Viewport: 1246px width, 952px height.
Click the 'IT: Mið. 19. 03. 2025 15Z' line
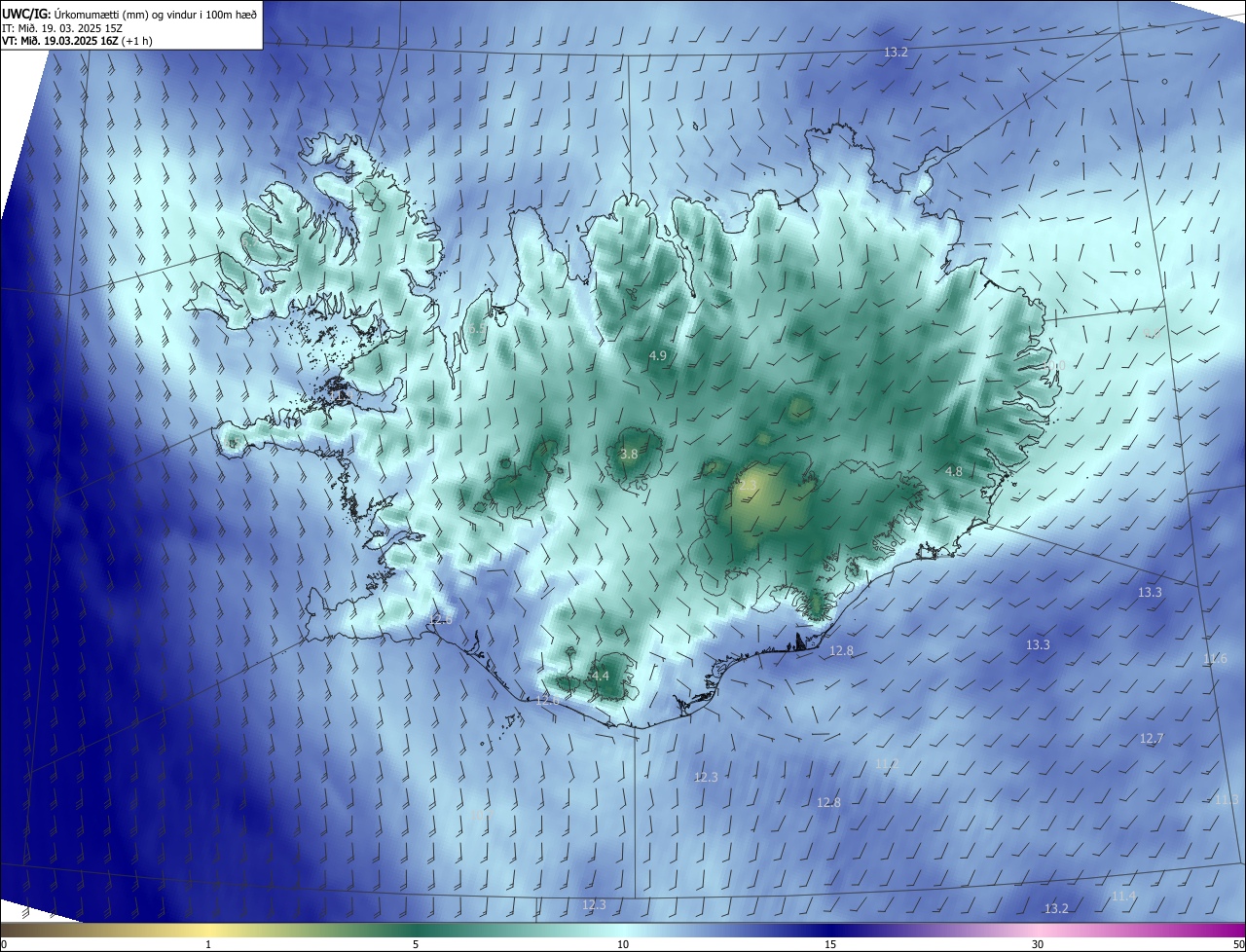[64, 27]
